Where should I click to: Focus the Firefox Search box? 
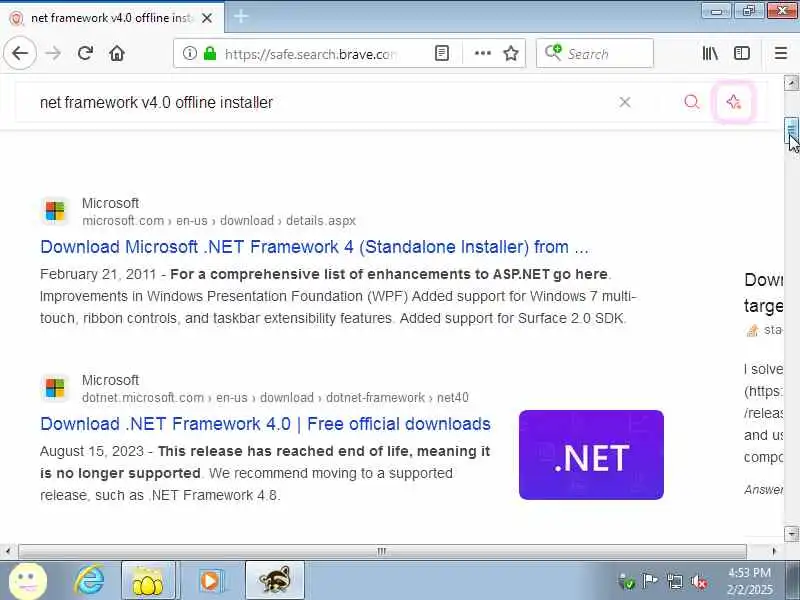pyautogui.click(x=595, y=53)
